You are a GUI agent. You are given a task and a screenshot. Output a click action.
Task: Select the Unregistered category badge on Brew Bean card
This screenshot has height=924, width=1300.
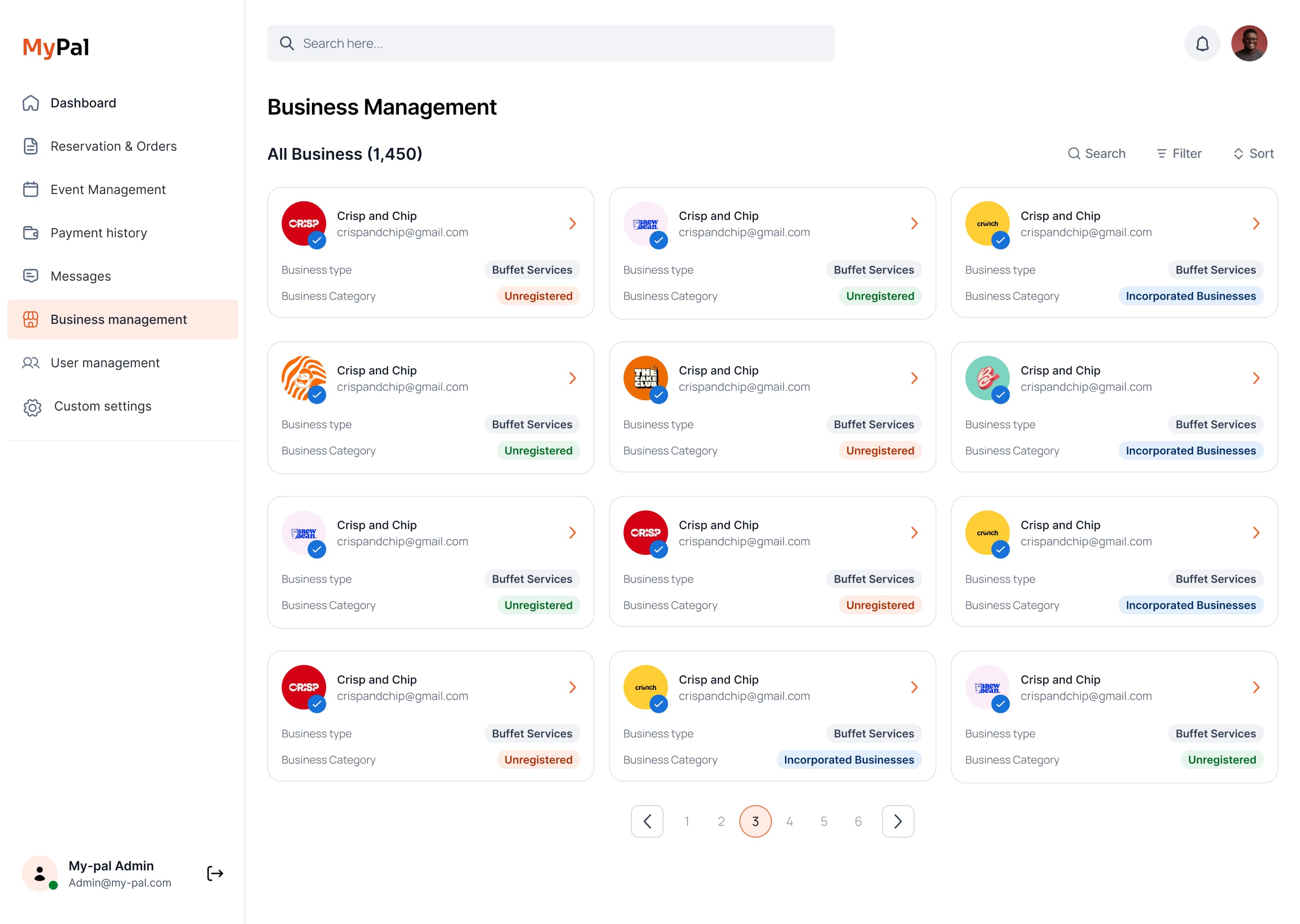click(x=880, y=296)
